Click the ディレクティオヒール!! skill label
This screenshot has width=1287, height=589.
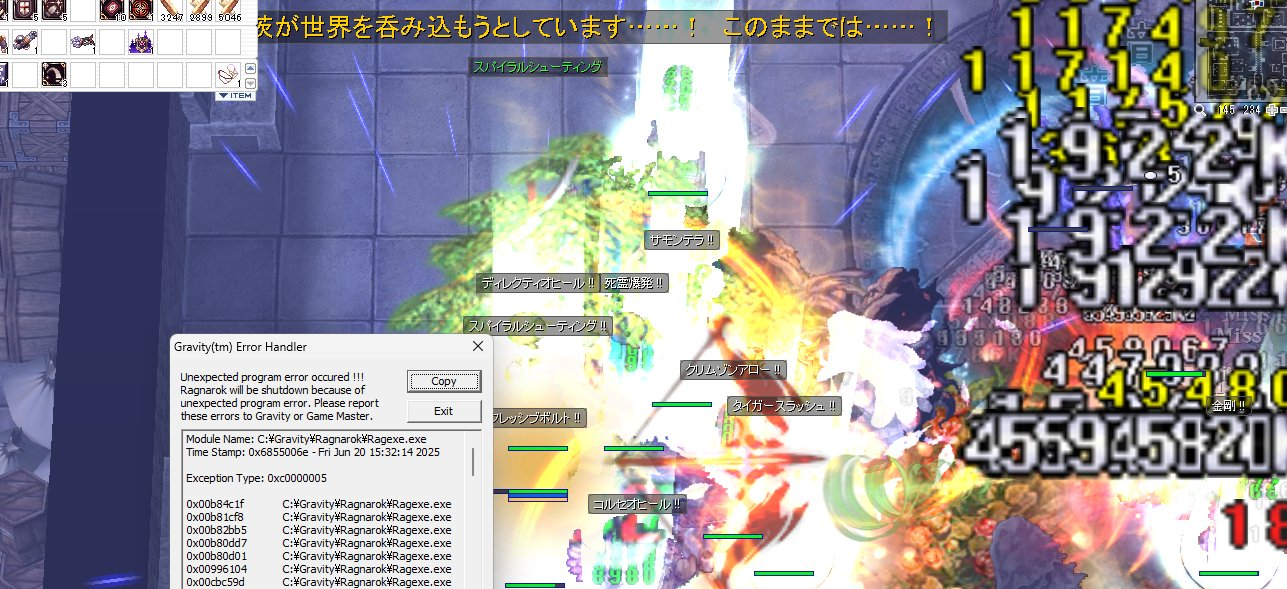pos(538,283)
